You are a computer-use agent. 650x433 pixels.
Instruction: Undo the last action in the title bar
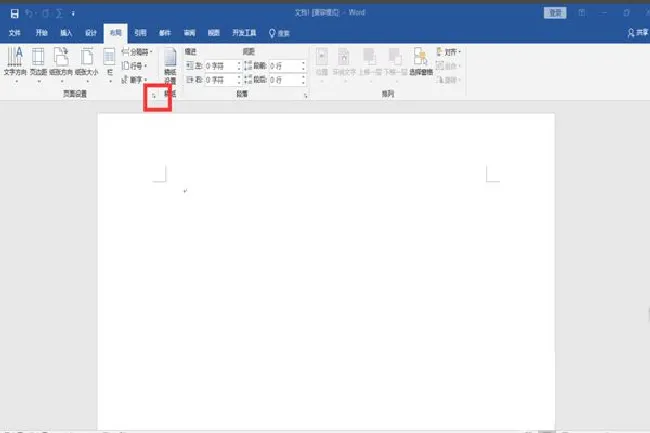[x=29, y=14]
